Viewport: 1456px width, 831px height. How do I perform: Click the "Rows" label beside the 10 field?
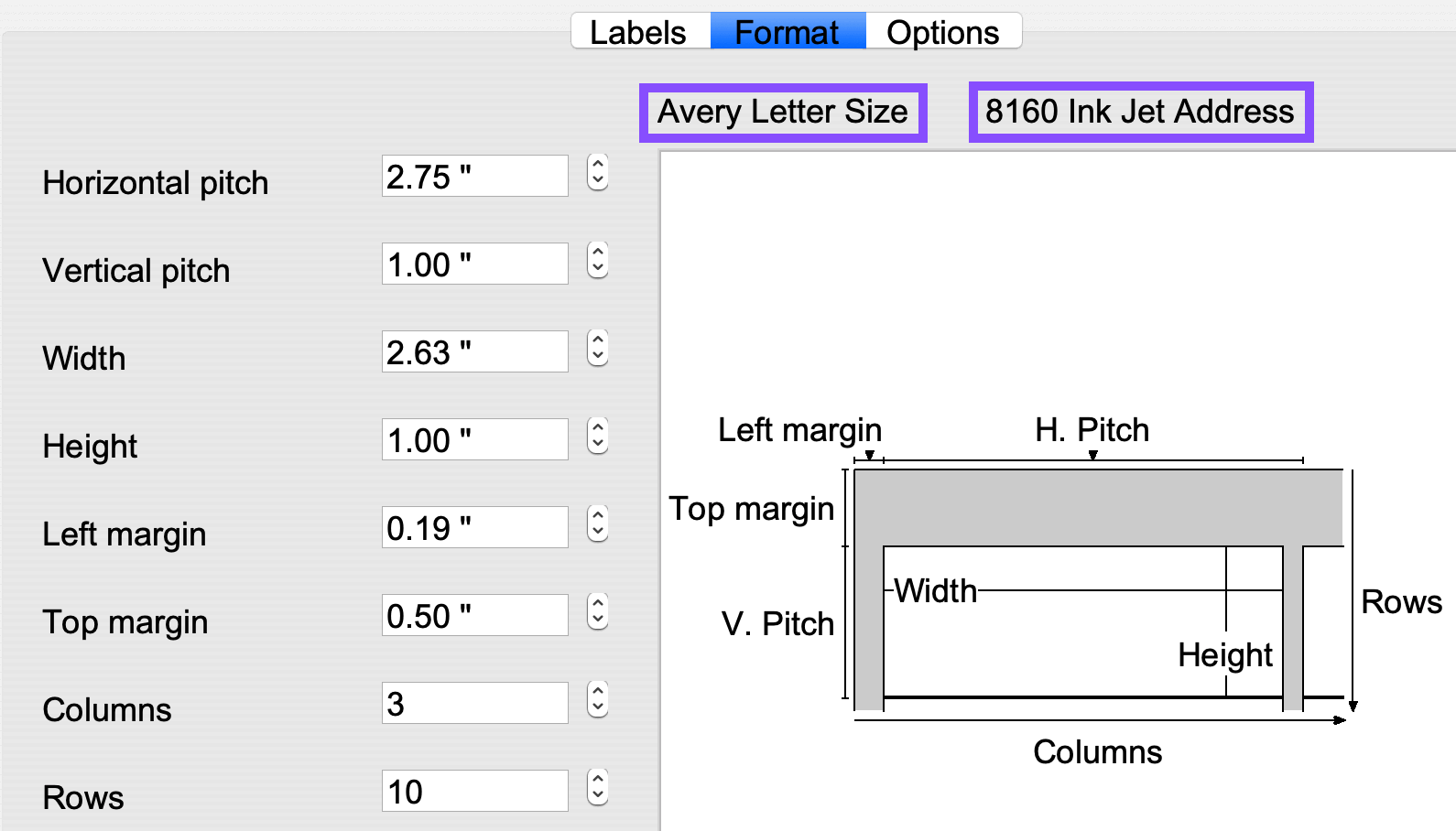[x=83, y=798]
